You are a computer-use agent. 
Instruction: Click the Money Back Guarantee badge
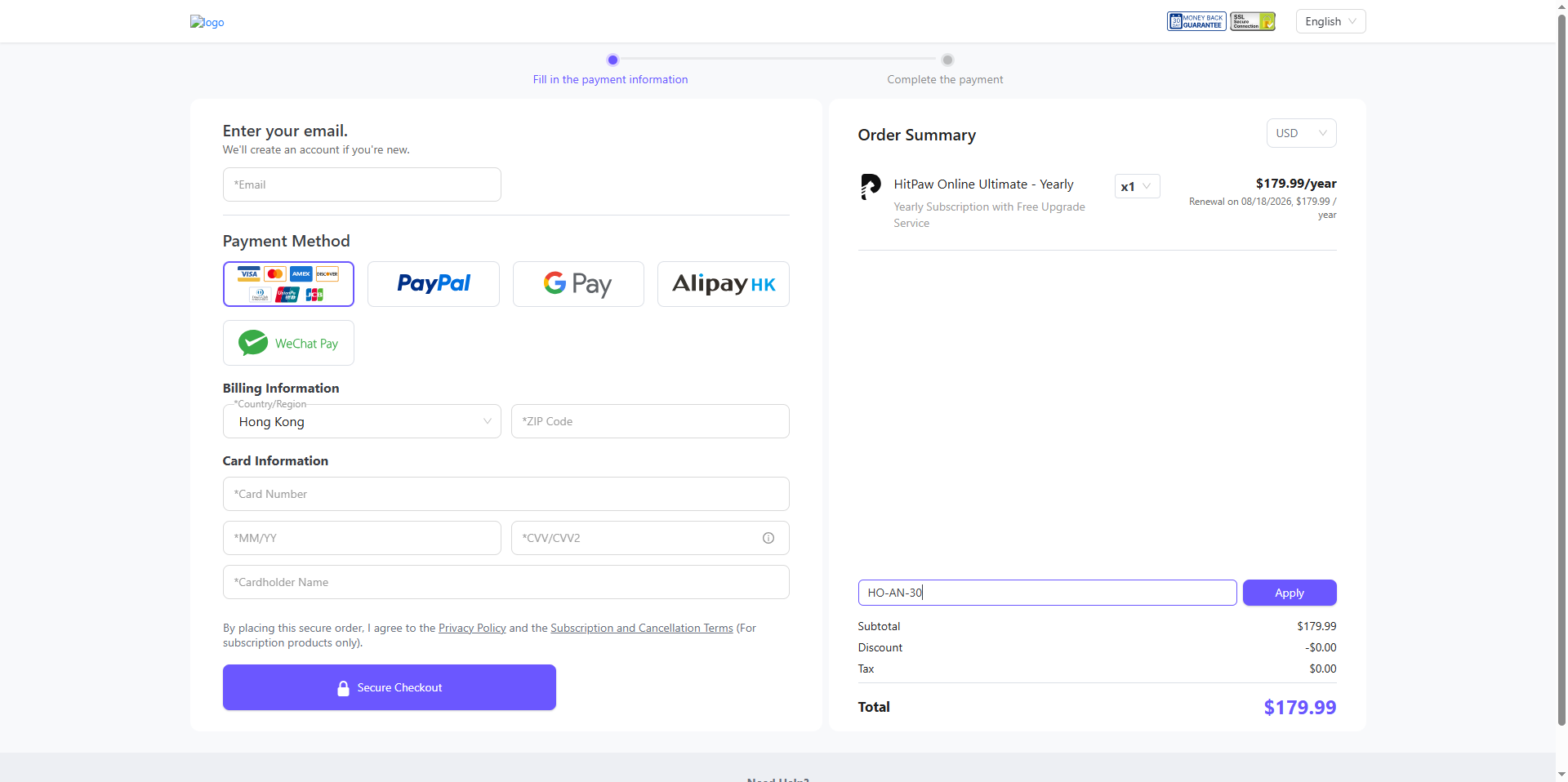(1196, 21)
